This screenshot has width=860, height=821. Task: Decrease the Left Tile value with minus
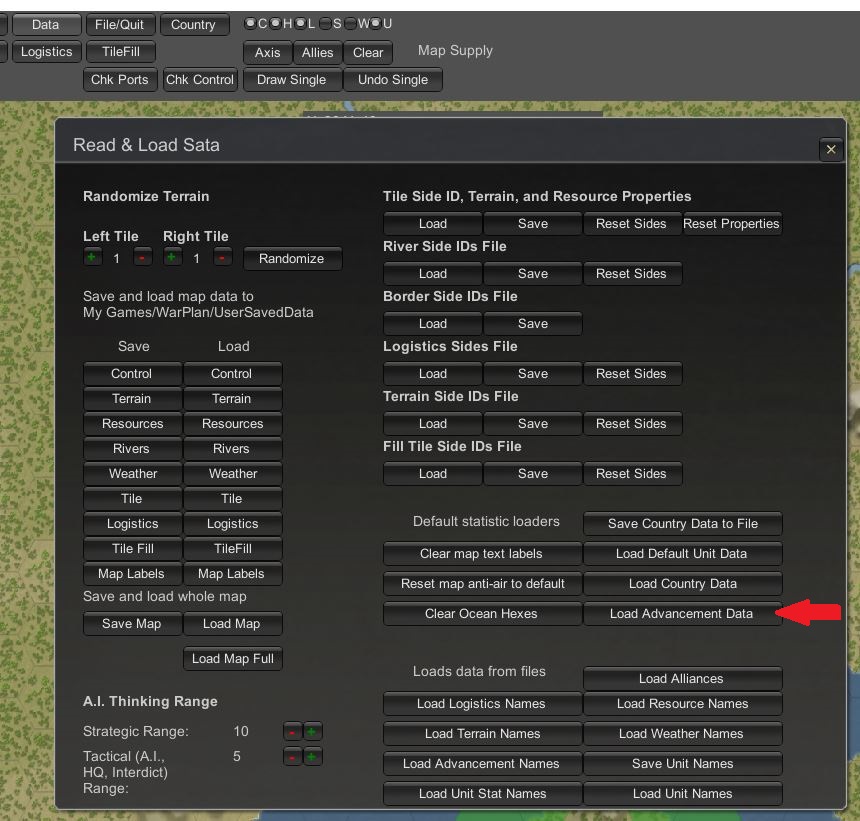(143, 258)
